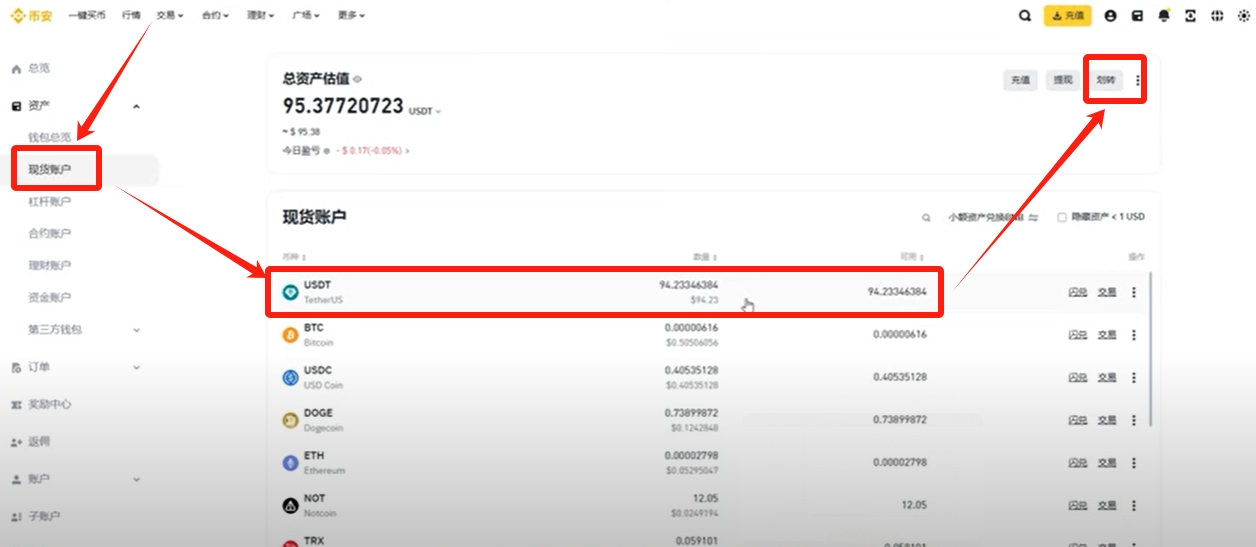The image size is (1256, 547).
Task: Open 奖励中心 in the sidebar
Action: click(41, 404)
